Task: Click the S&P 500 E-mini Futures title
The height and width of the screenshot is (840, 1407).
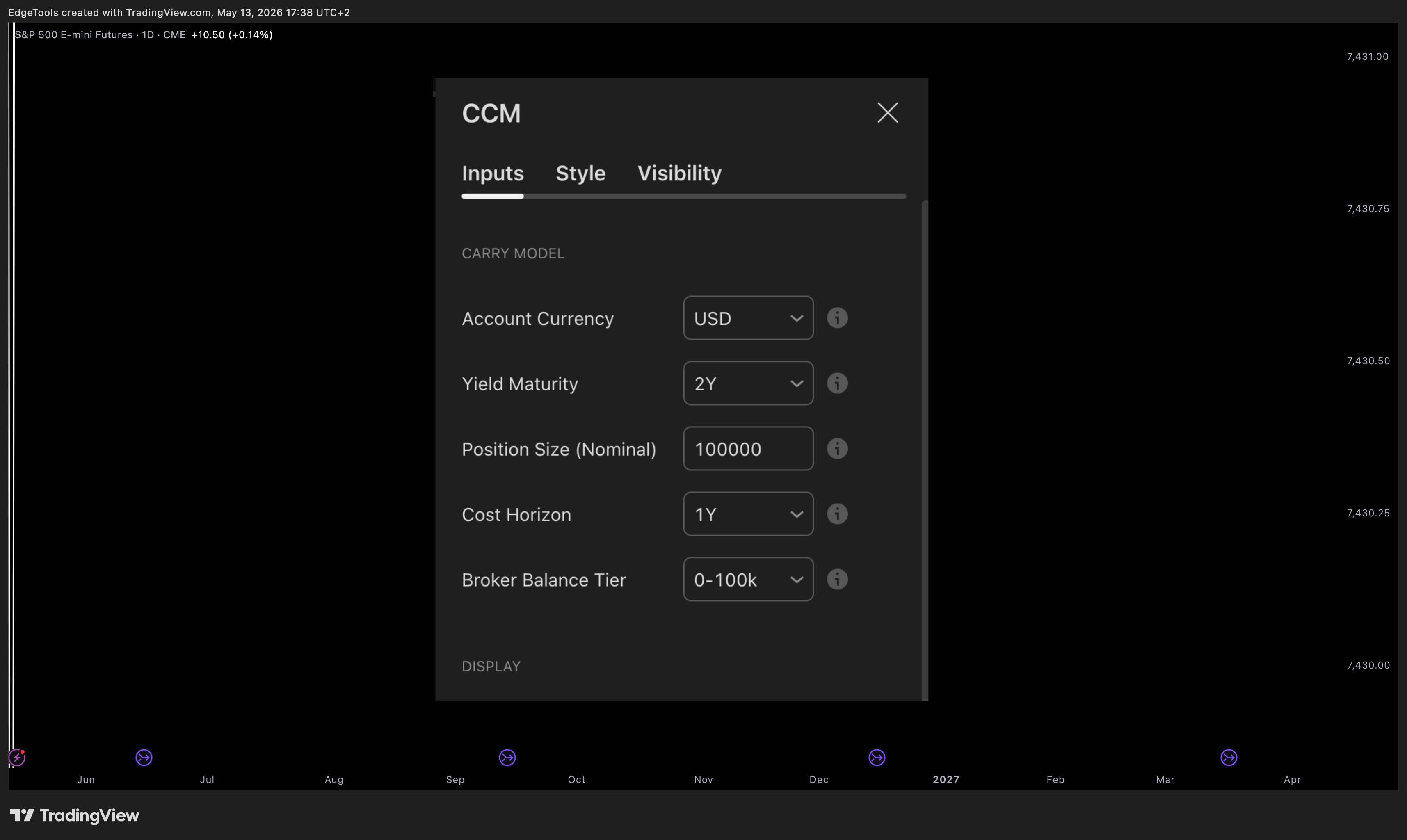Action: click(x=73, y=34)
